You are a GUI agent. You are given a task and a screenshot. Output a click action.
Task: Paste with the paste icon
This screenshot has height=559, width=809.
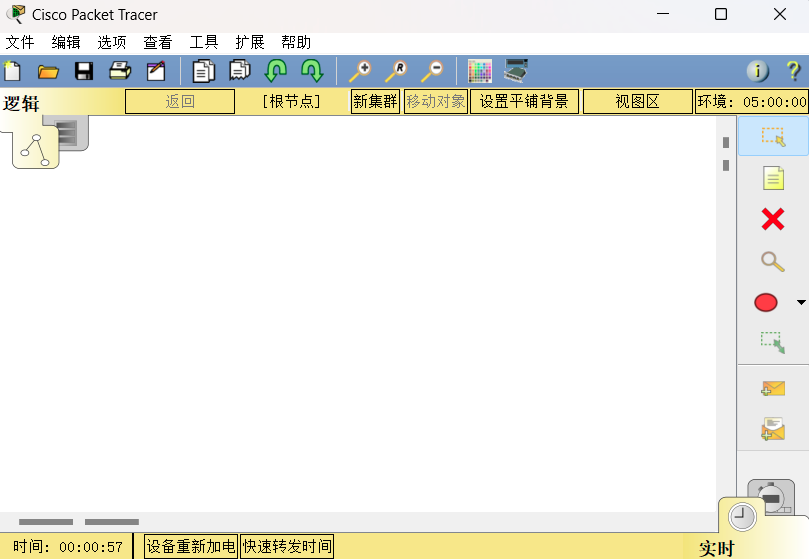click(240, 71)
